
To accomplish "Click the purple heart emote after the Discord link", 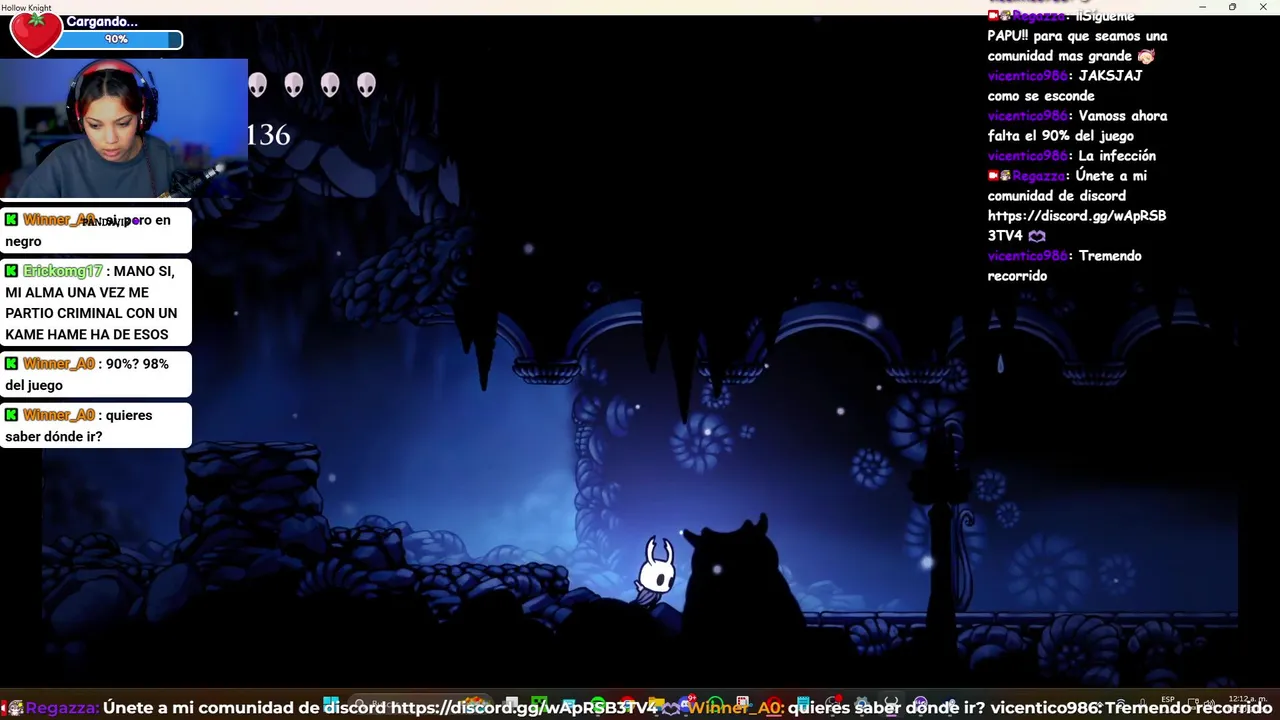I will [x=1037, y=236].
